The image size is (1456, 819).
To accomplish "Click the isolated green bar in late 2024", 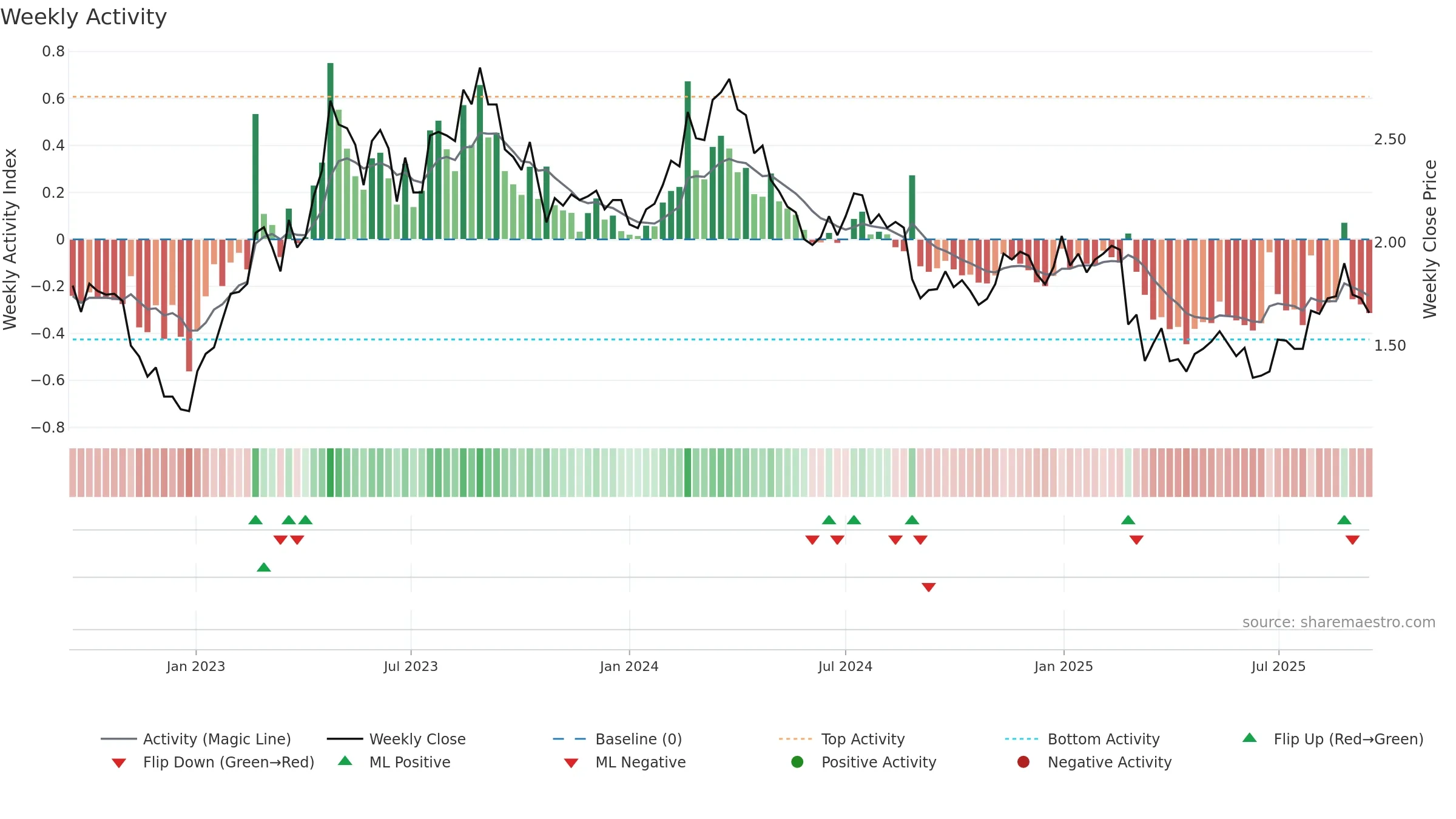I will (x=912, y=207).
